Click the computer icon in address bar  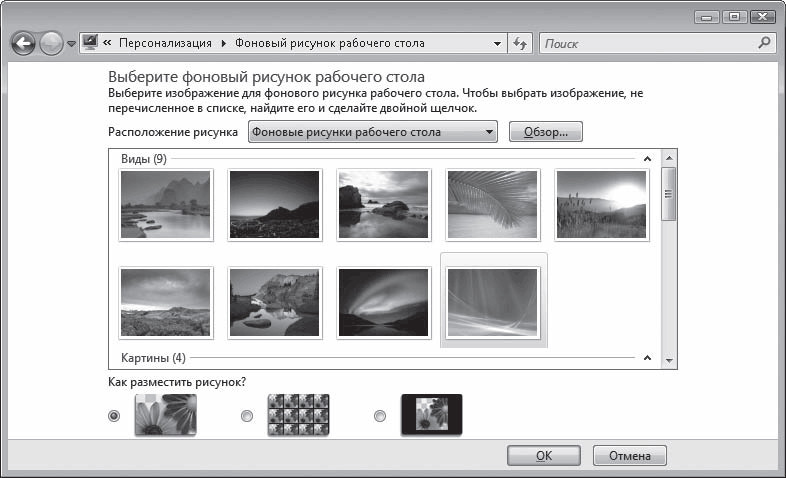click(91, 43)
